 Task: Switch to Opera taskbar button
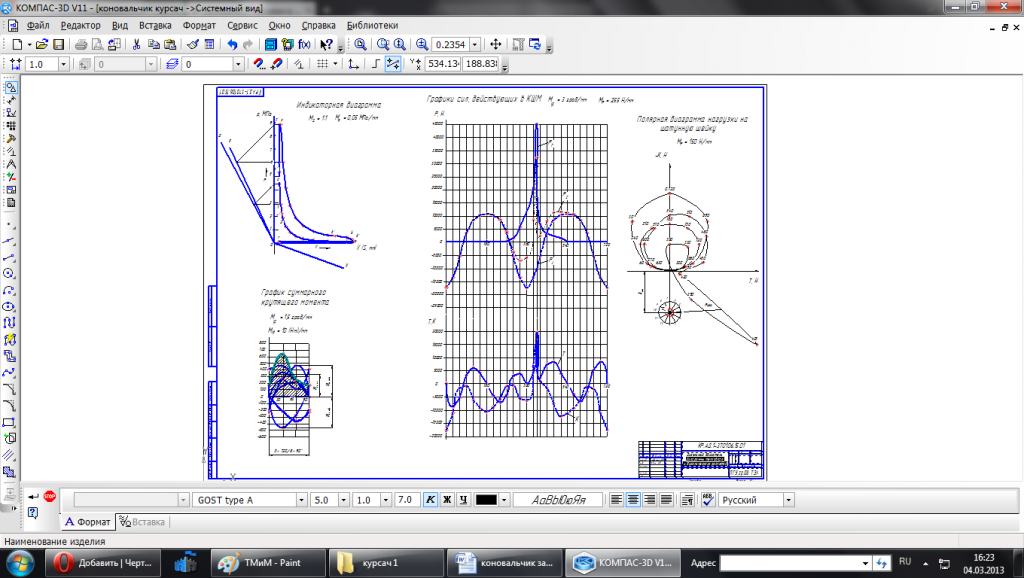(102, 562)
